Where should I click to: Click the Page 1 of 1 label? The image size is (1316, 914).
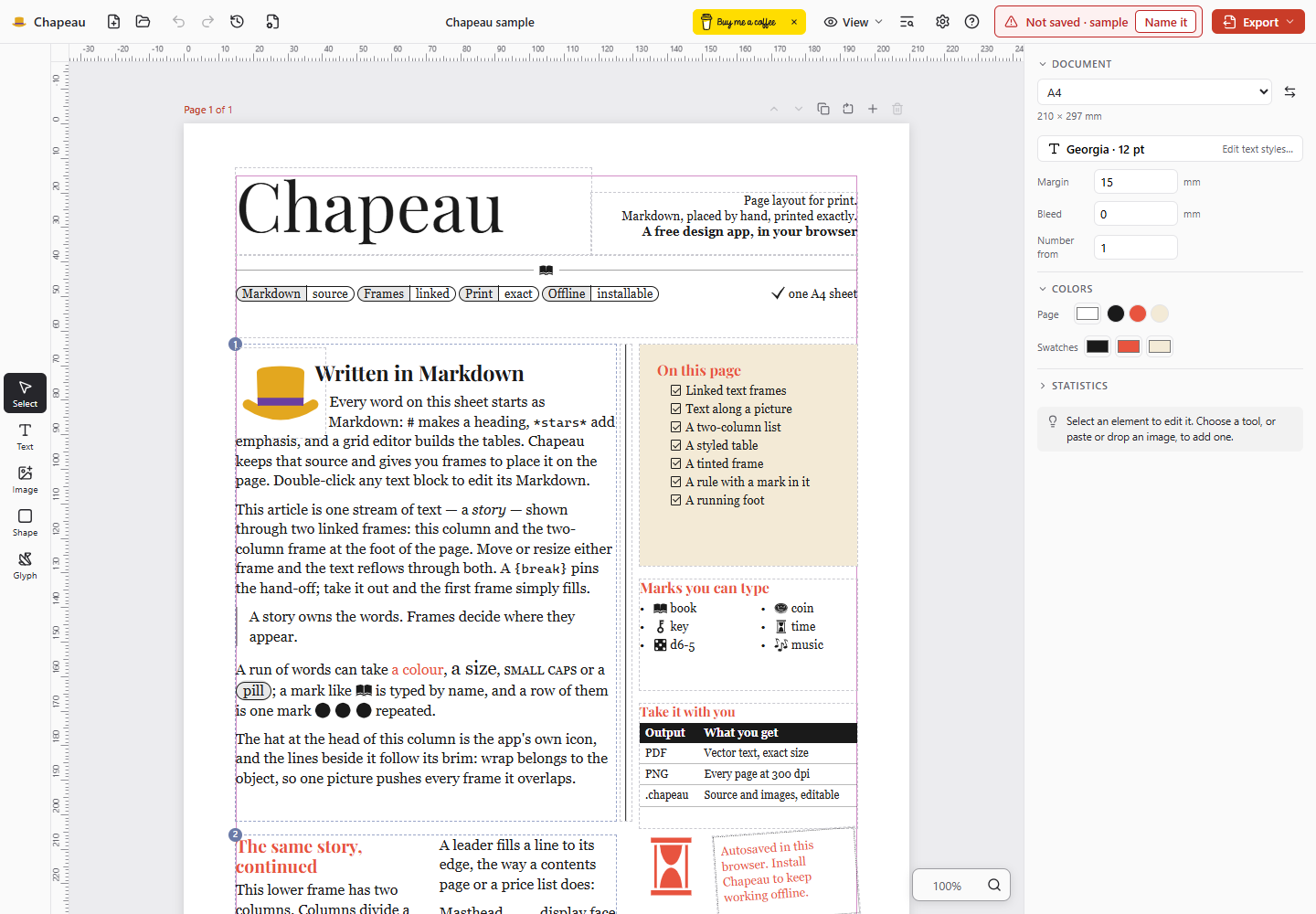[208, 110]
